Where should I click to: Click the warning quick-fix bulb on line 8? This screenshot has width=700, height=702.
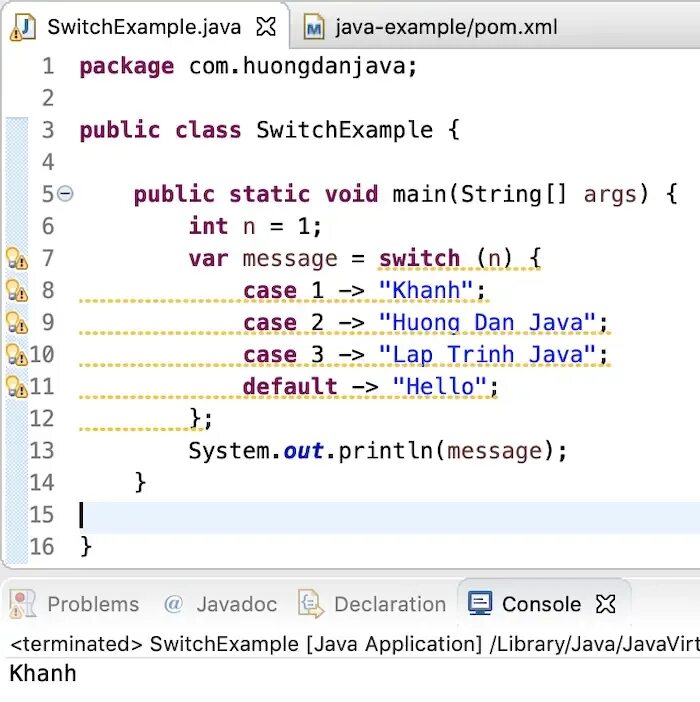[x=17, y=290]
